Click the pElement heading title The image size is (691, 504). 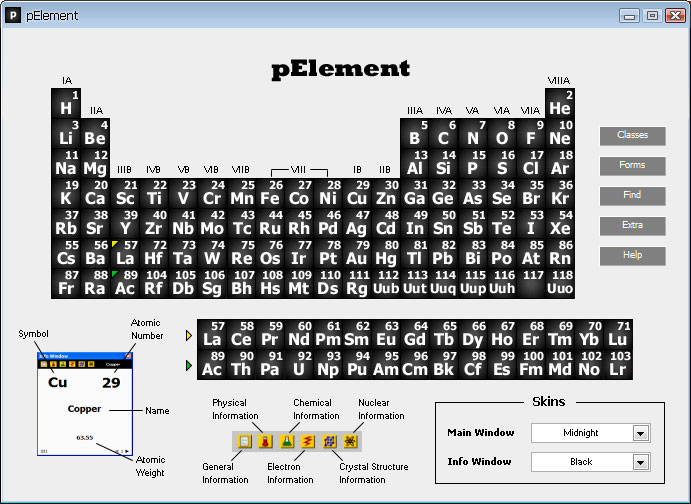click(x=341, y=70)
